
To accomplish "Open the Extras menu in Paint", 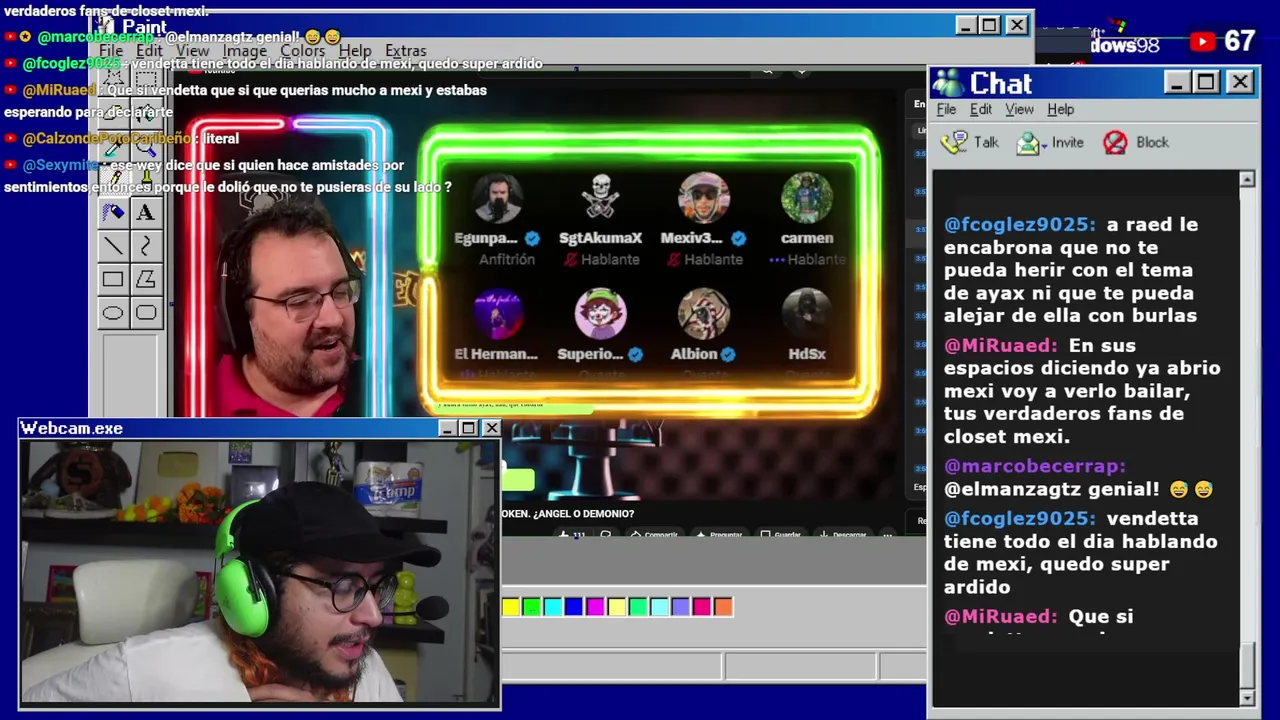I will coord(405,50).
